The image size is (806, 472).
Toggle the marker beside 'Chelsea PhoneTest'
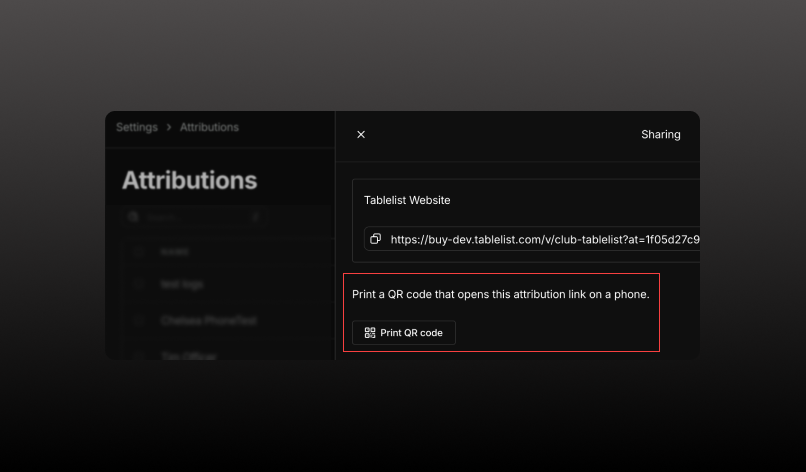click(138, 320)
